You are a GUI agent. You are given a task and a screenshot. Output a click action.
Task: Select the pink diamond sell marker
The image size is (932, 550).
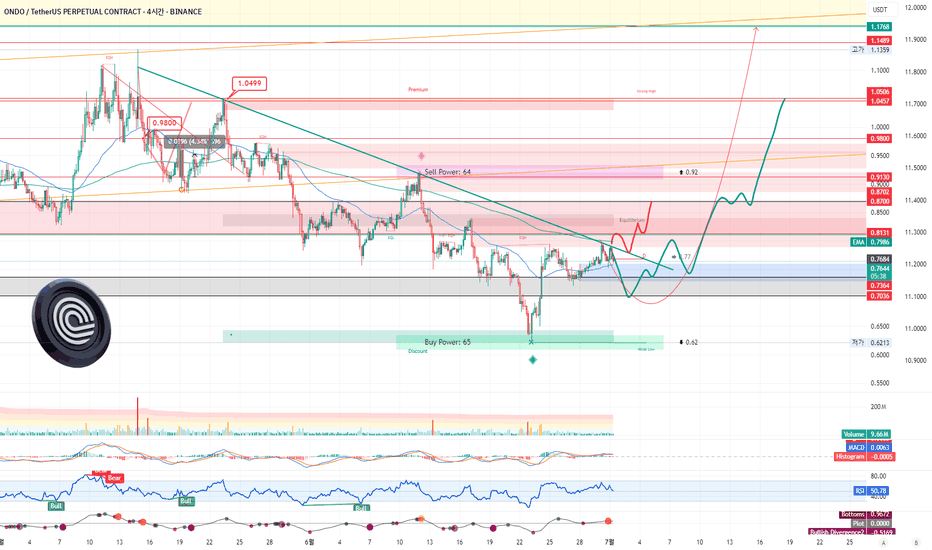coord(421,156)
